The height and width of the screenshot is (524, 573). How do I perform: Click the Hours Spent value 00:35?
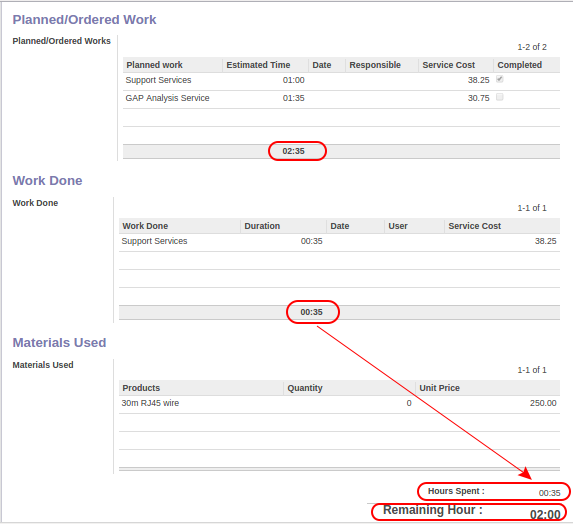point(549,493)
